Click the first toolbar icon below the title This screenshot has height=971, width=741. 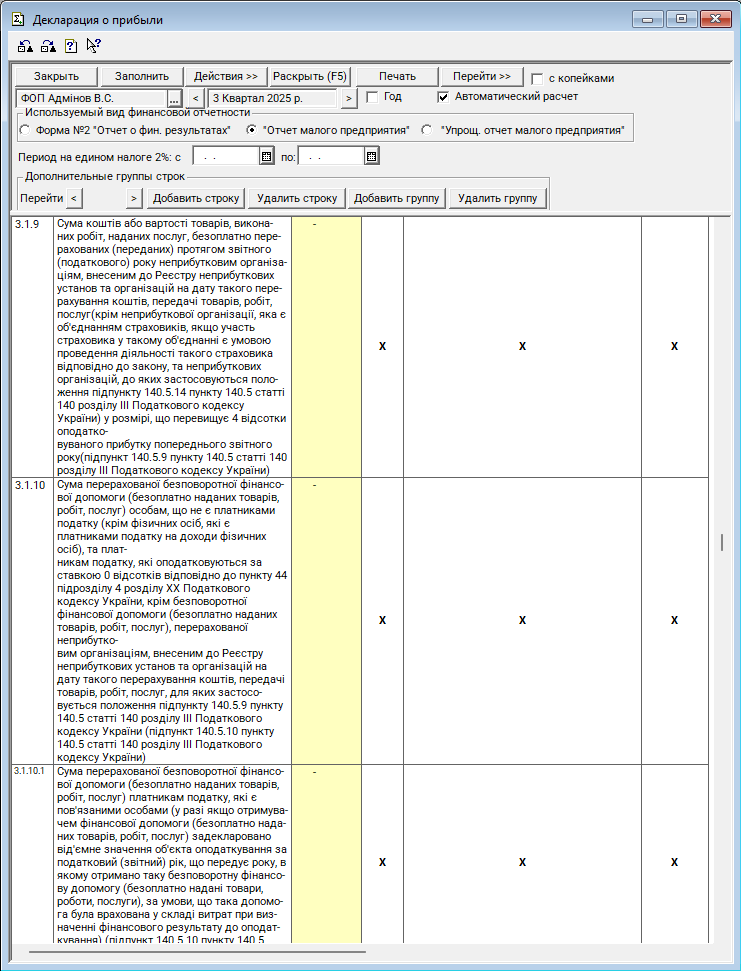tap(25, 45)
